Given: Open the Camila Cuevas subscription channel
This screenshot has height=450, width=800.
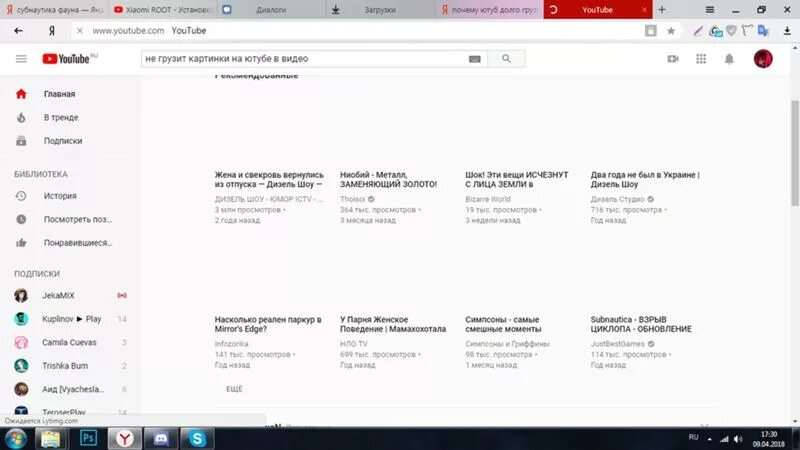Looking at the screenshot, I should [70, 342].
